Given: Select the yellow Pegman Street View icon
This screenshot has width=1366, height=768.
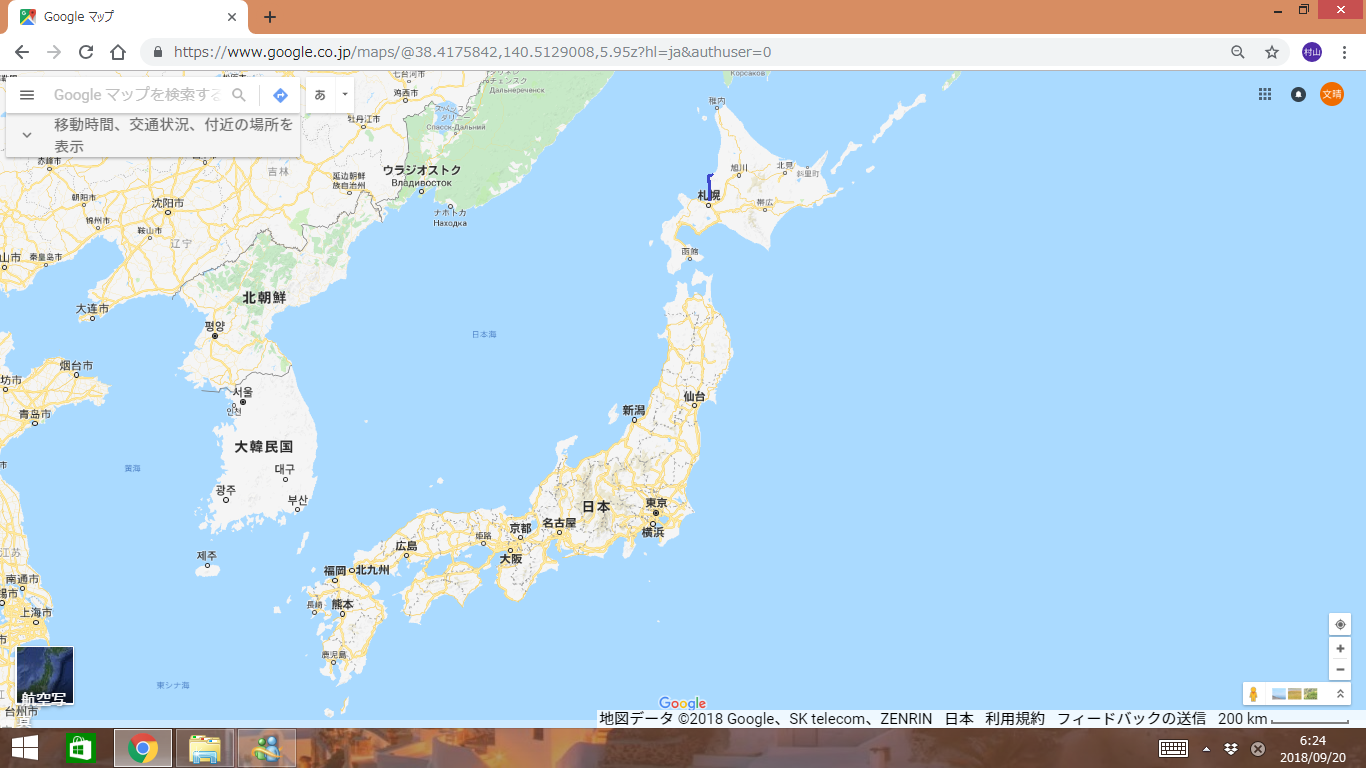Looking at the screenshot, I should 1254,694.
